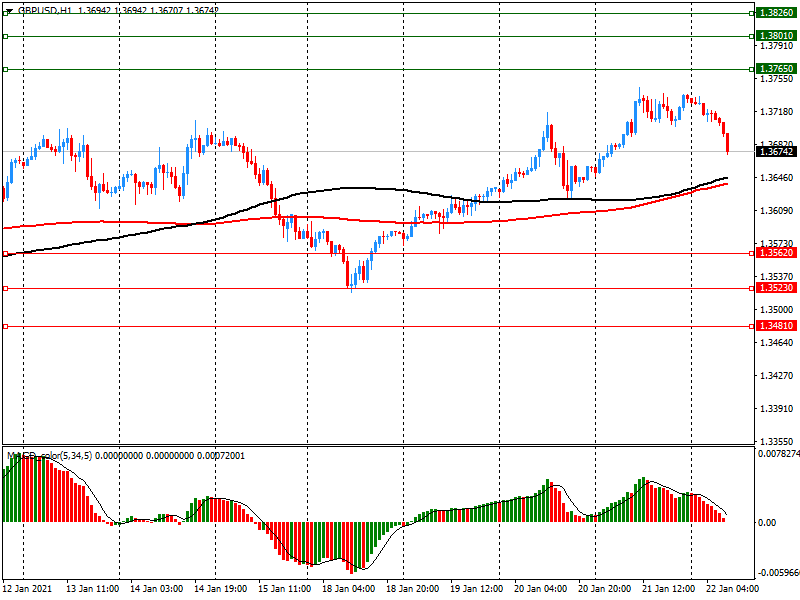
Task: Select the left handle of the 1.35230 line
Action: [6, 288]
